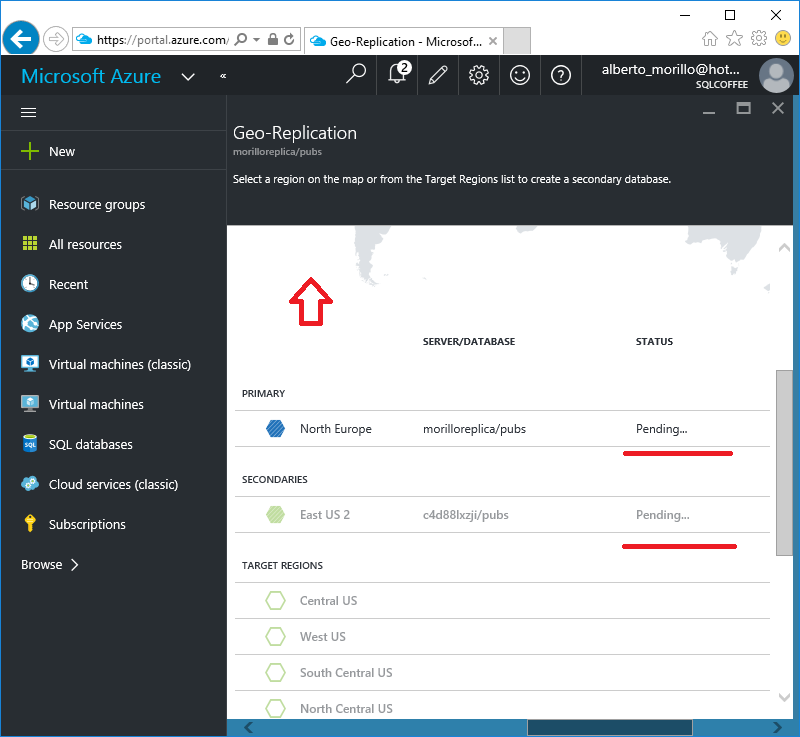
Task: Open the notifications bell with badge 2
Action: pos(397,74)
